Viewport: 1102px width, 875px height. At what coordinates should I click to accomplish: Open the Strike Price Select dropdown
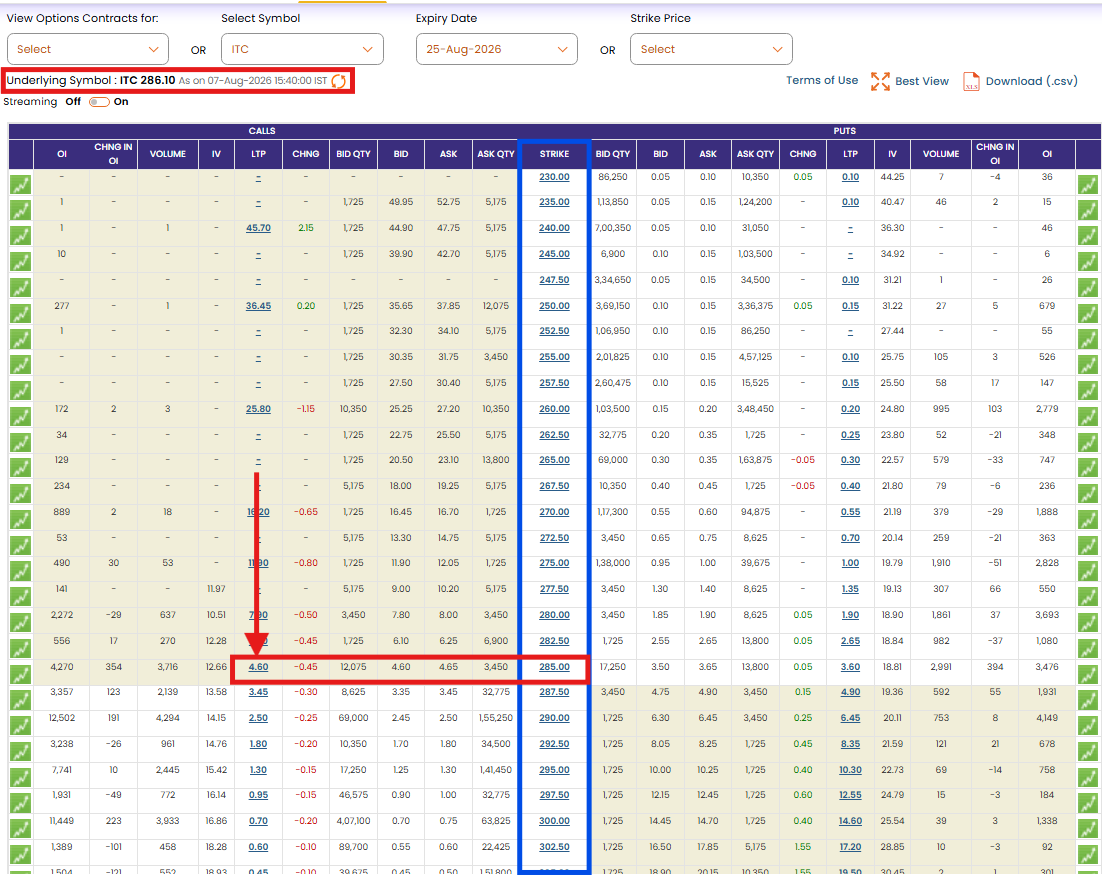coord(711,49)
